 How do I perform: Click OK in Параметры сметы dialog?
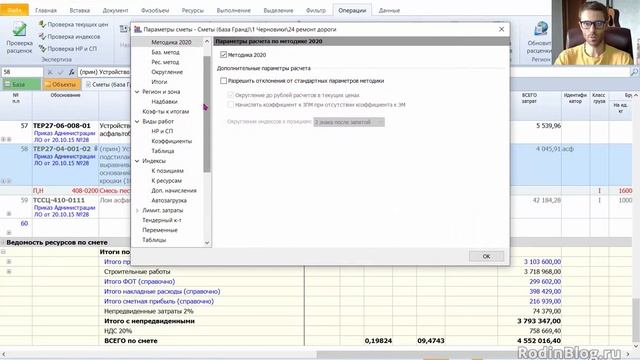[486, 256]
